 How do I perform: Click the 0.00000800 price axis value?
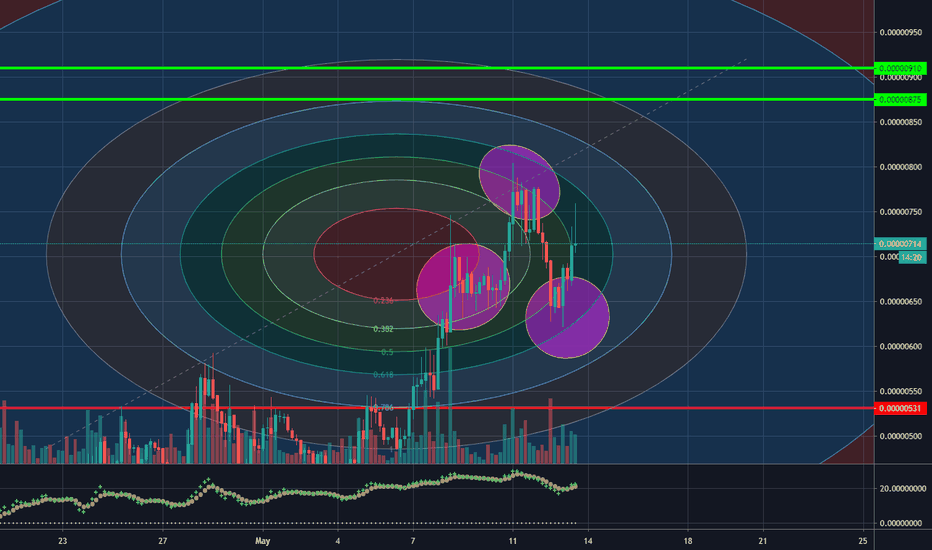point(900,167)
